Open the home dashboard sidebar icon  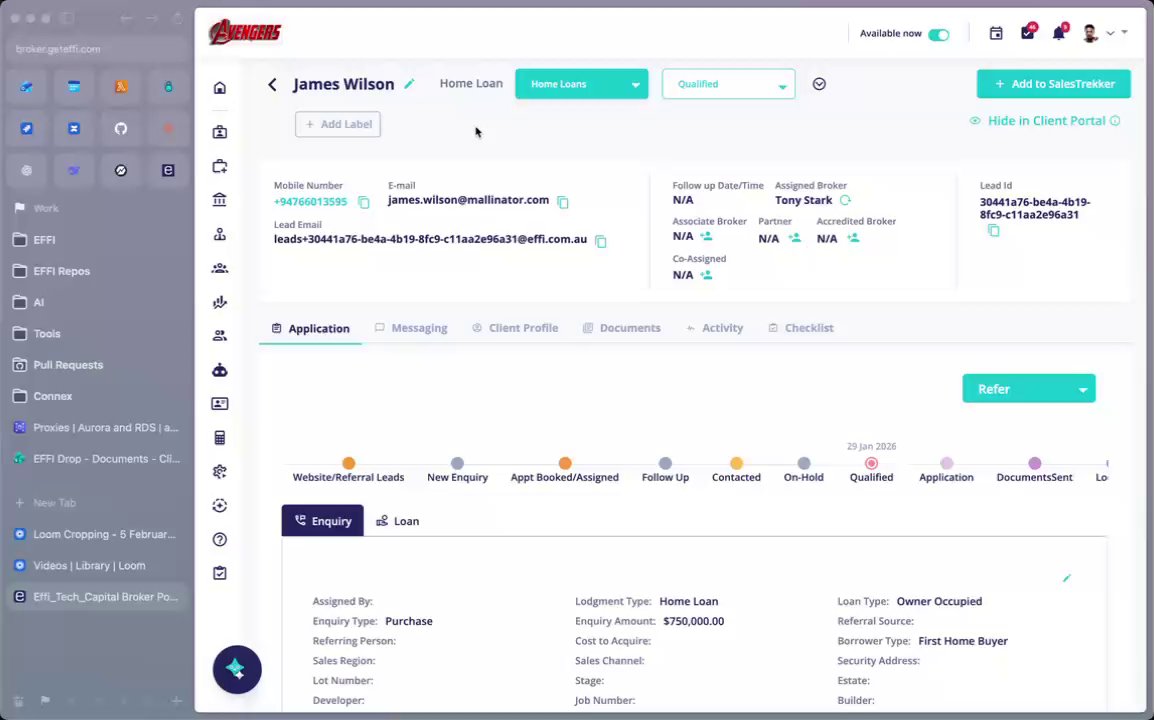pyautogui.click(x=219, y=88)
